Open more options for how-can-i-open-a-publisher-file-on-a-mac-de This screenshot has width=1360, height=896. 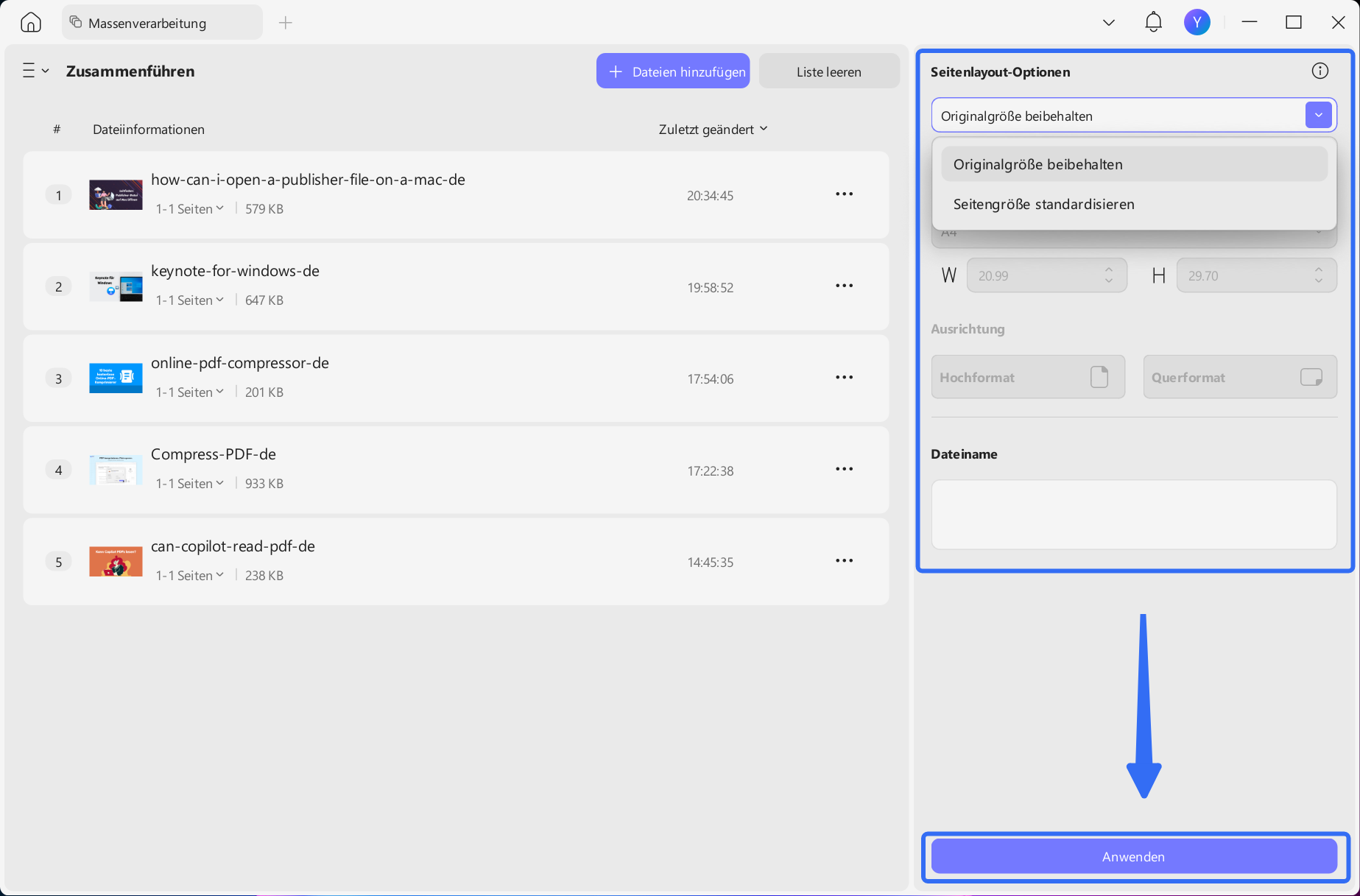pos(844,194)
